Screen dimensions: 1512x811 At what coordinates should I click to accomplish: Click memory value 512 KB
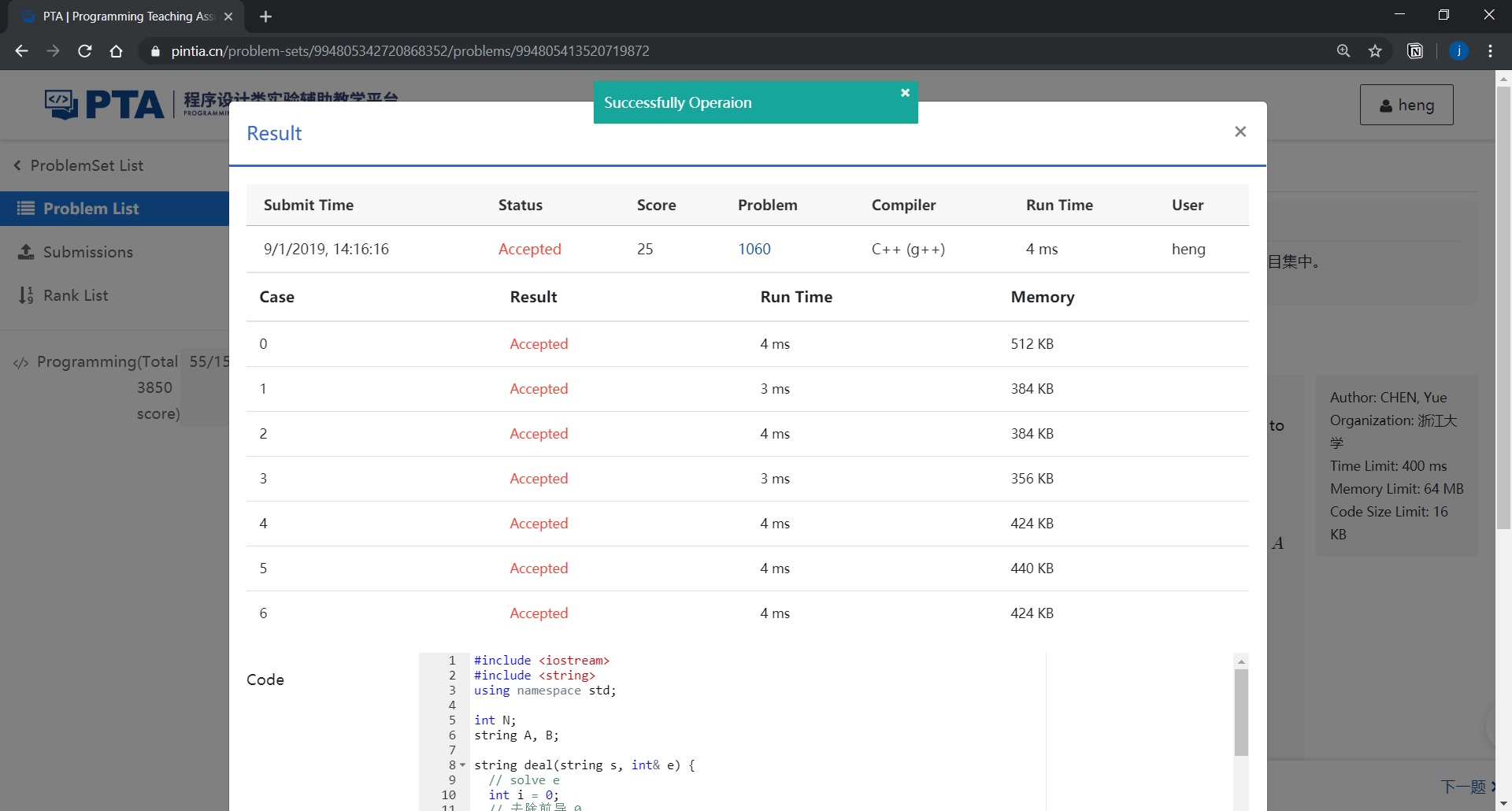(1032, 344)
